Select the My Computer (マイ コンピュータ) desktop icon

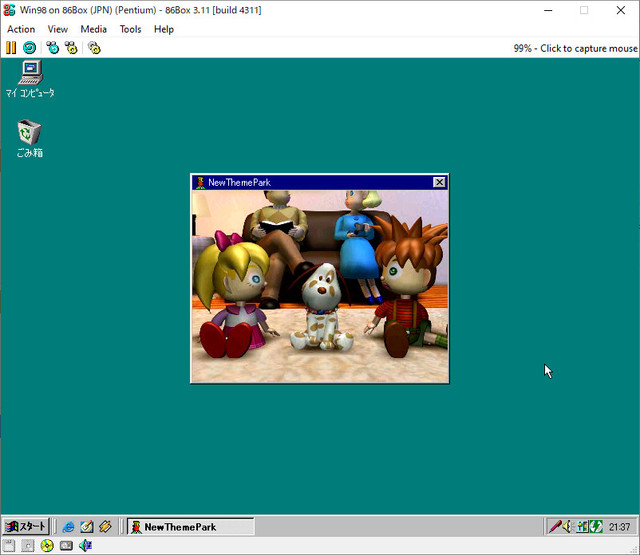[x=30, y=79]
